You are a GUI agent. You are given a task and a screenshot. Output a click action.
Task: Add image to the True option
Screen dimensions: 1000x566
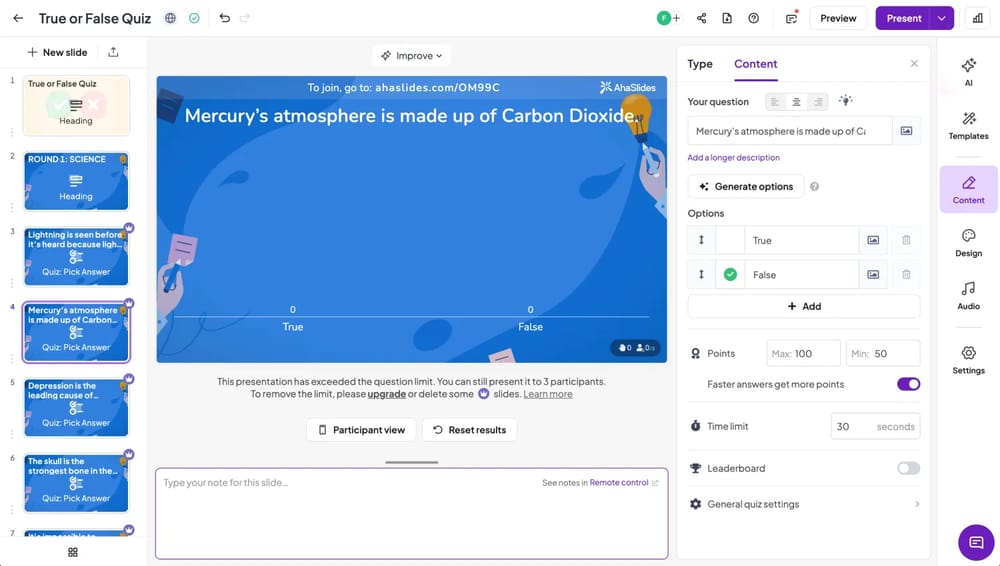point(873,240)
